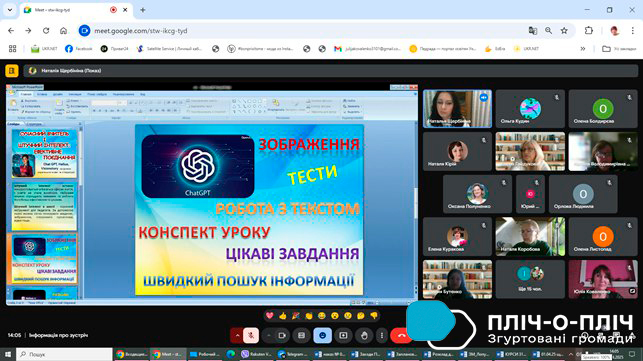Select the Наталя Коробова video tile

tap(530, 237)
